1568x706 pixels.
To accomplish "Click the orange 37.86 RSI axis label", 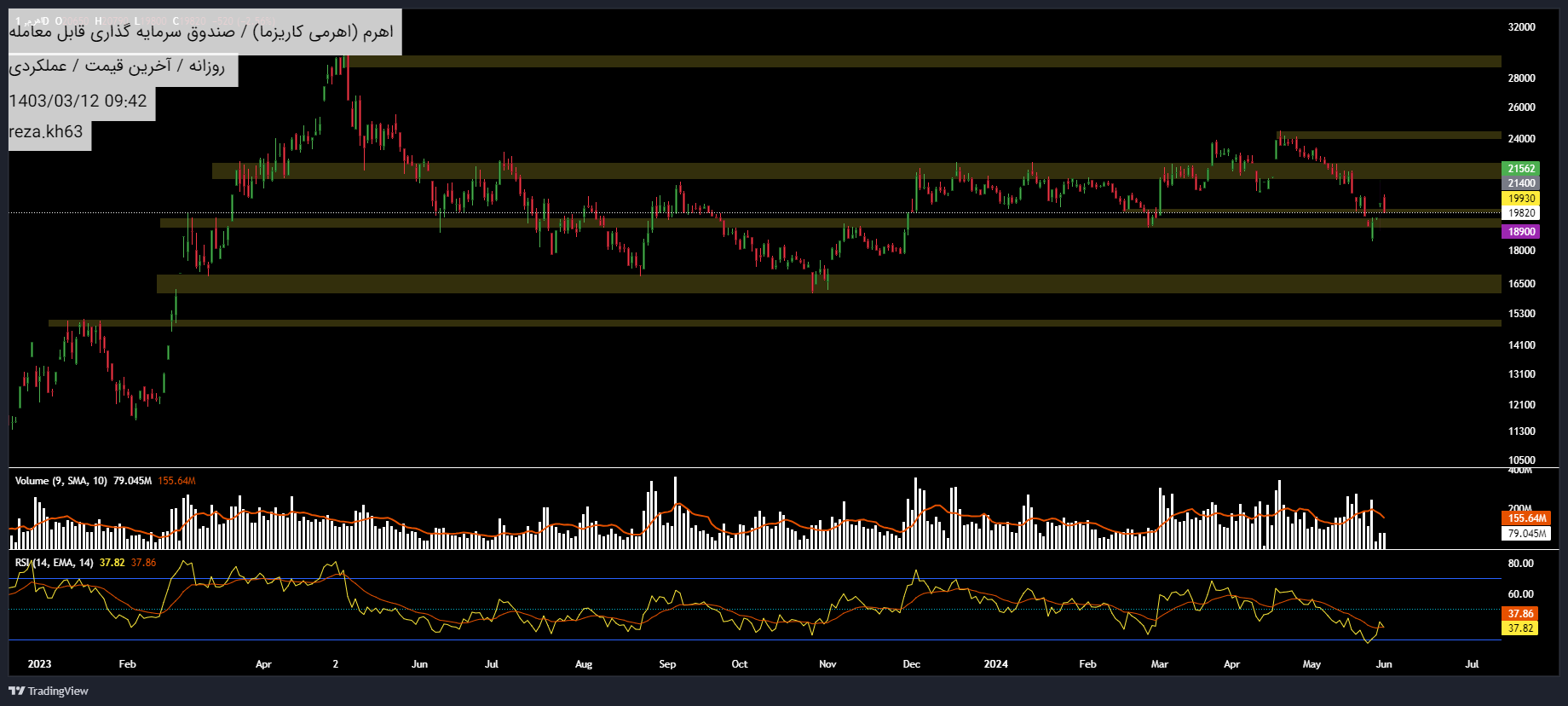I will click(1520, 614).
